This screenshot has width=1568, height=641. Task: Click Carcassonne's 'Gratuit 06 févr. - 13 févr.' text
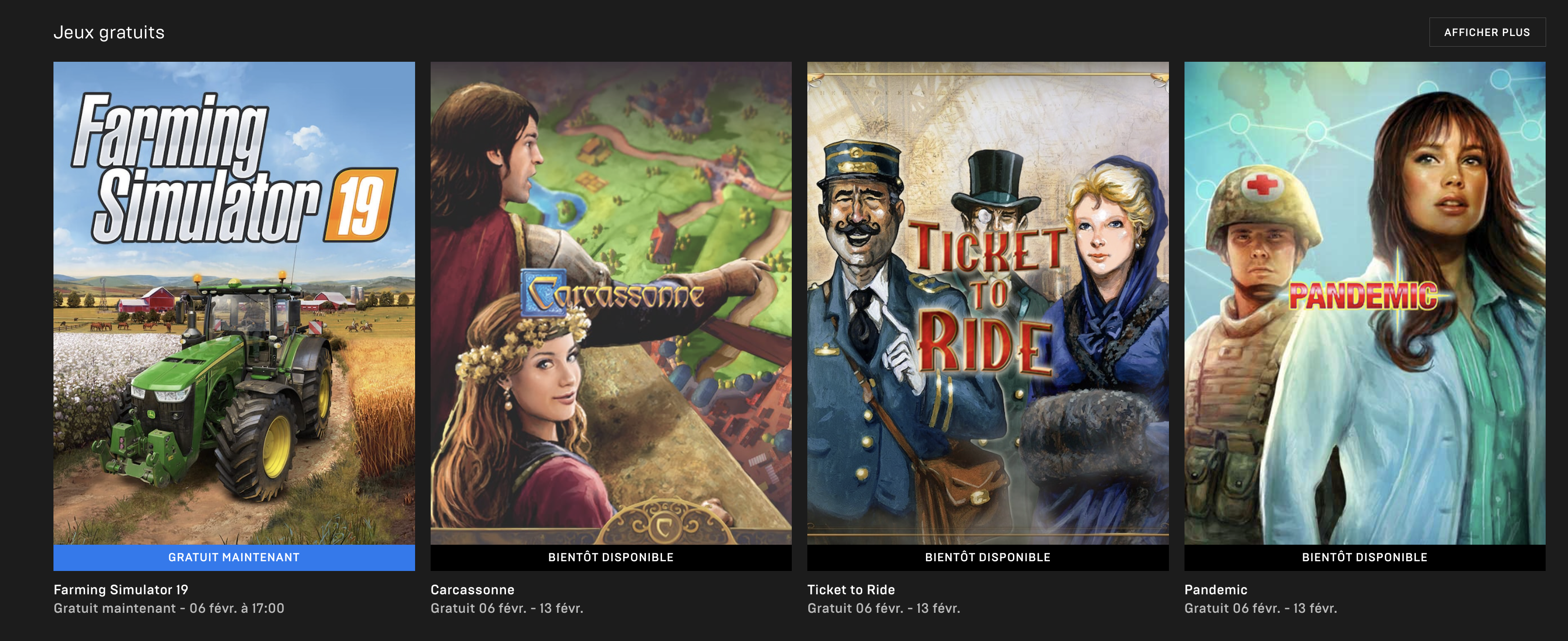point(506,608)
